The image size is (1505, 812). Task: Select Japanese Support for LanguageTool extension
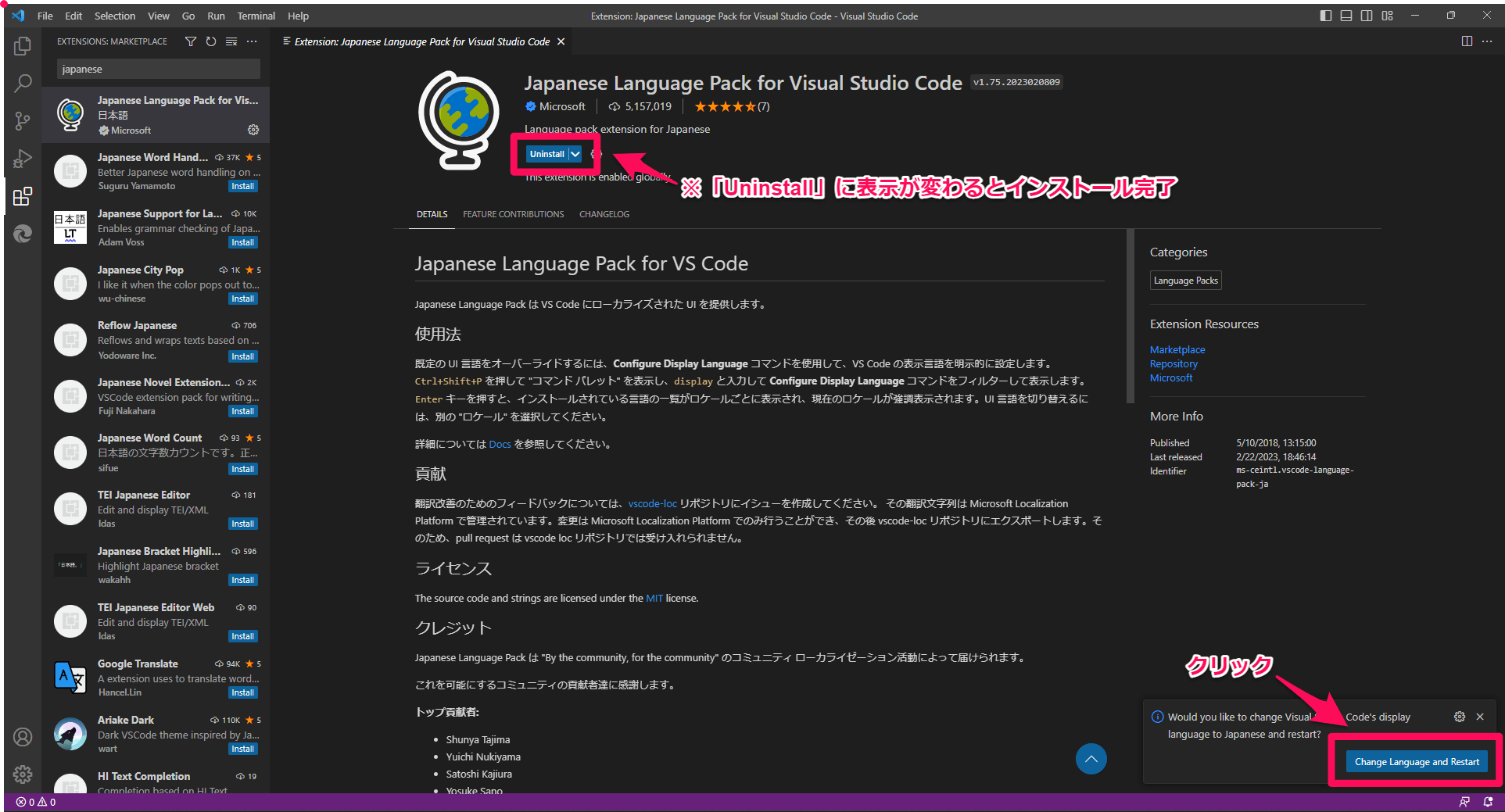pyautogui.click(x=156, y=227)
